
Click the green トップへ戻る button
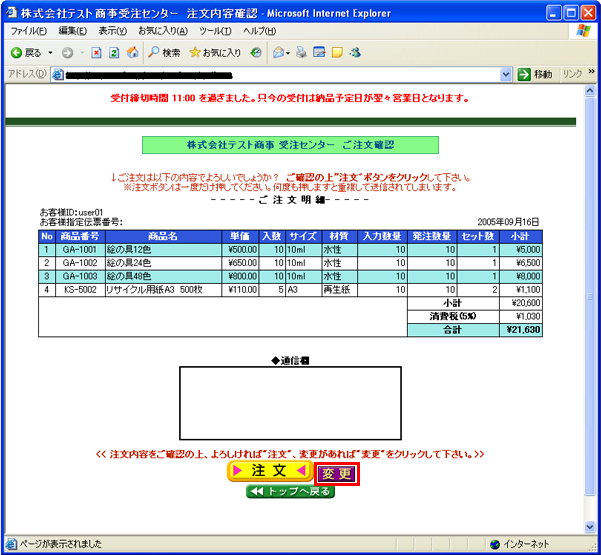point(291,492)
